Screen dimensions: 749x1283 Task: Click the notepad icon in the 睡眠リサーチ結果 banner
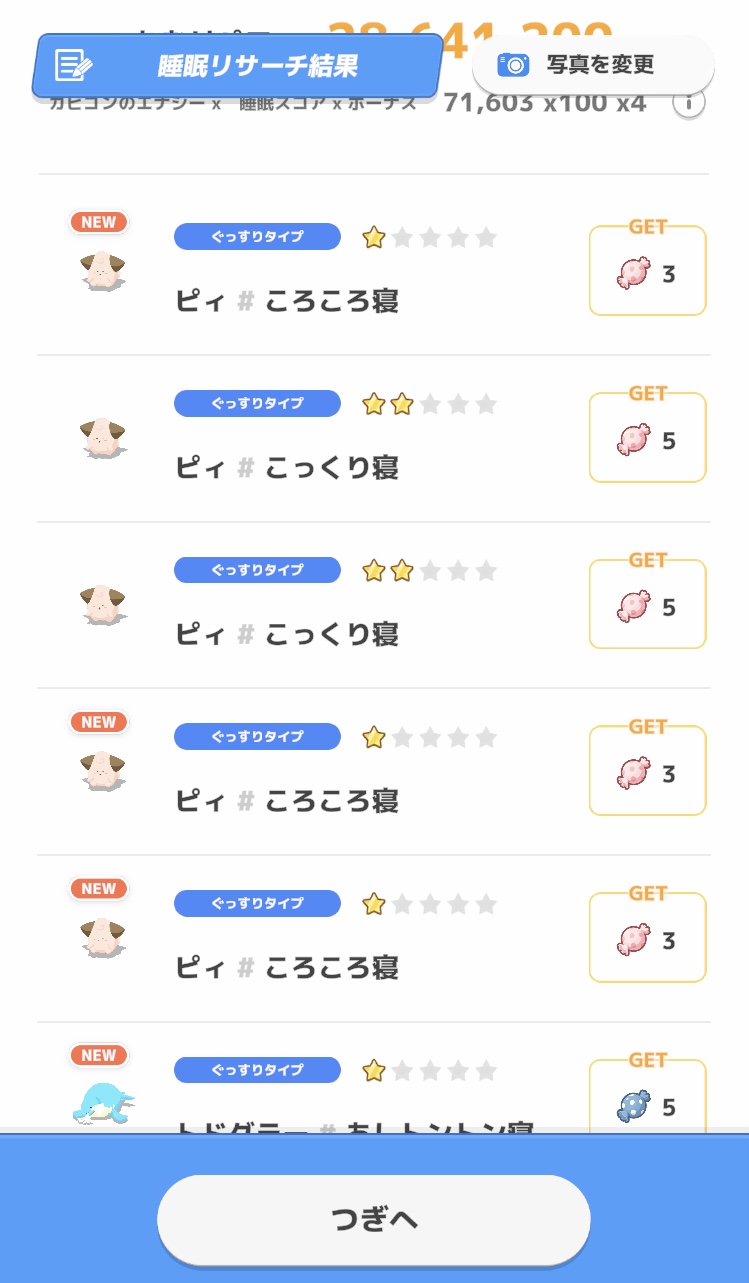pos(74,65)
